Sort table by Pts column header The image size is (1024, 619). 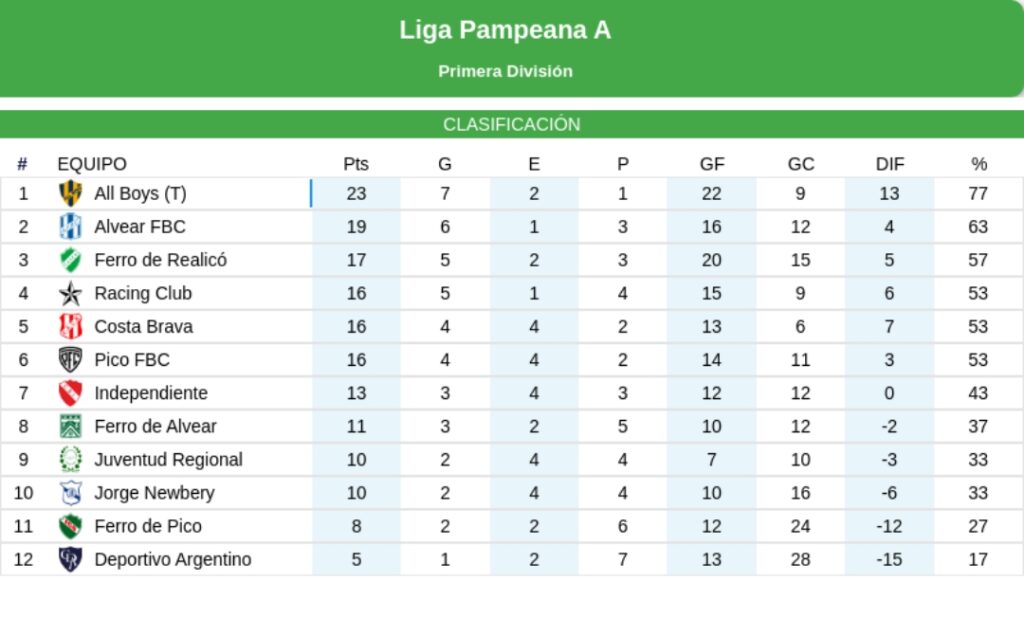coord(356,164)
